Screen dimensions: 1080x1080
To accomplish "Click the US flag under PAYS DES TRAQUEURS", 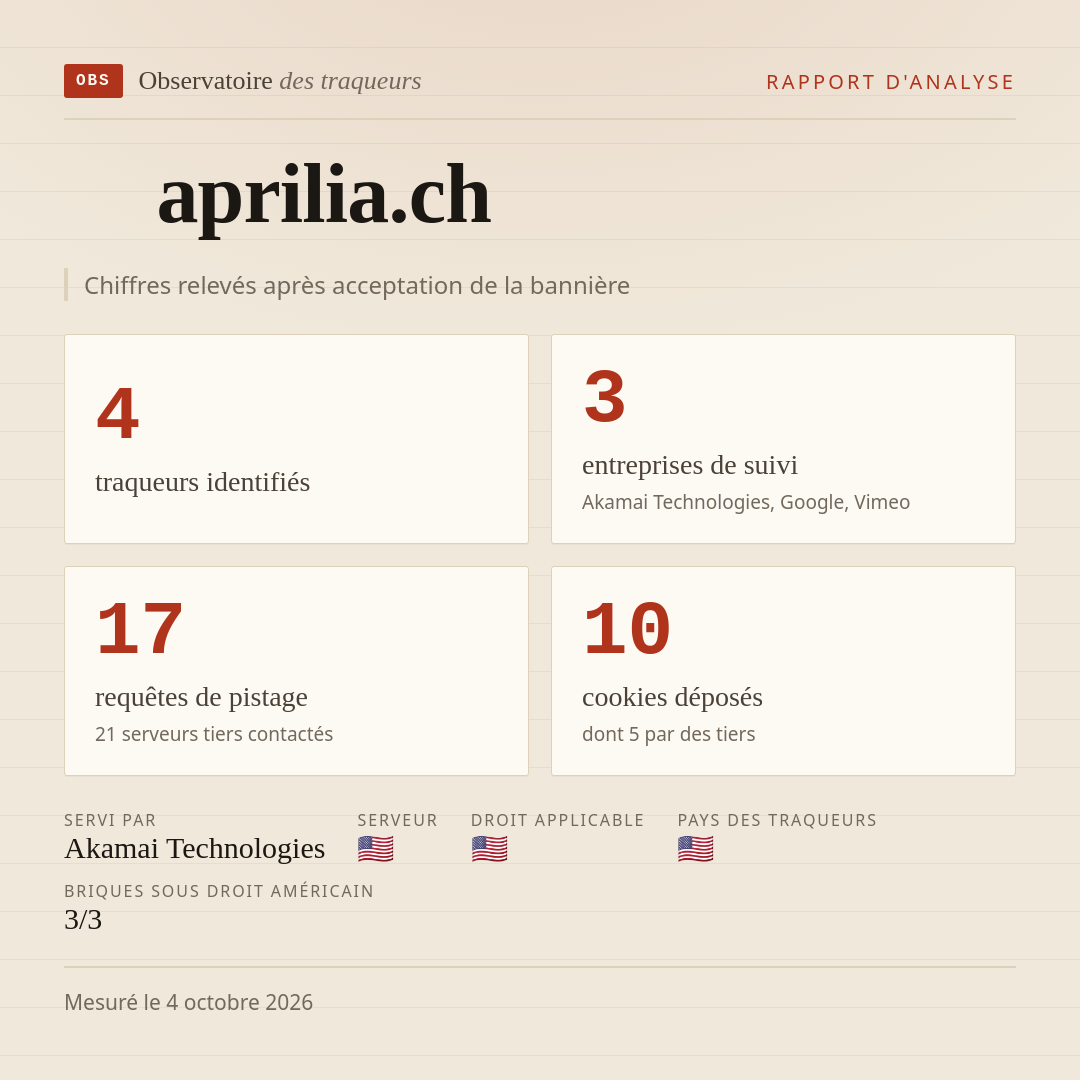I will [695, 849].
